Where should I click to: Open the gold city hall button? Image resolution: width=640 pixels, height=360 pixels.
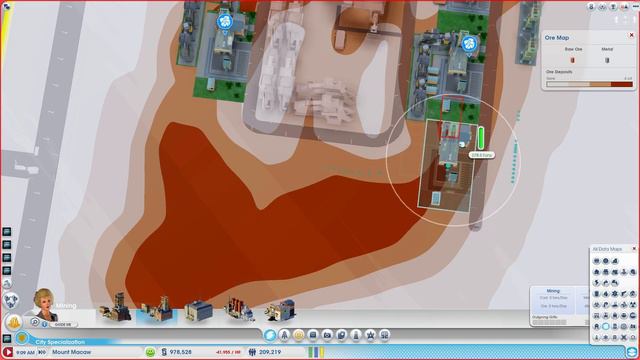[14, 322]
